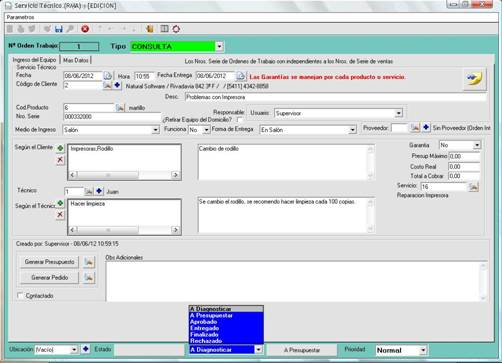502x363 pixels.
Task: Click the columns layout toolbar icon
Action: coord(164,29)
